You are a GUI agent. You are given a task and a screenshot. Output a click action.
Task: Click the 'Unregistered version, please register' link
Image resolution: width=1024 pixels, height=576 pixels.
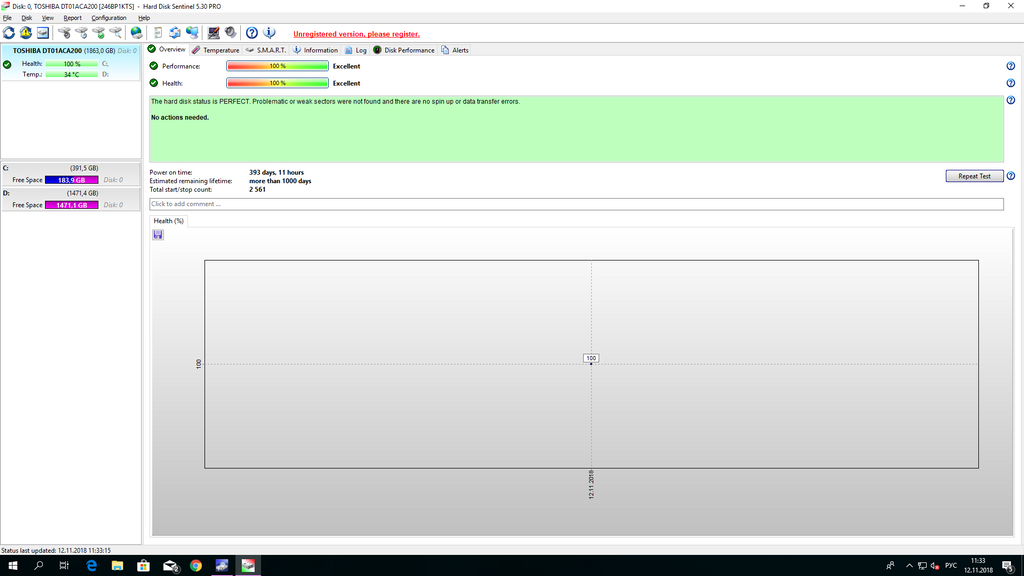click(x=357, y=34)
